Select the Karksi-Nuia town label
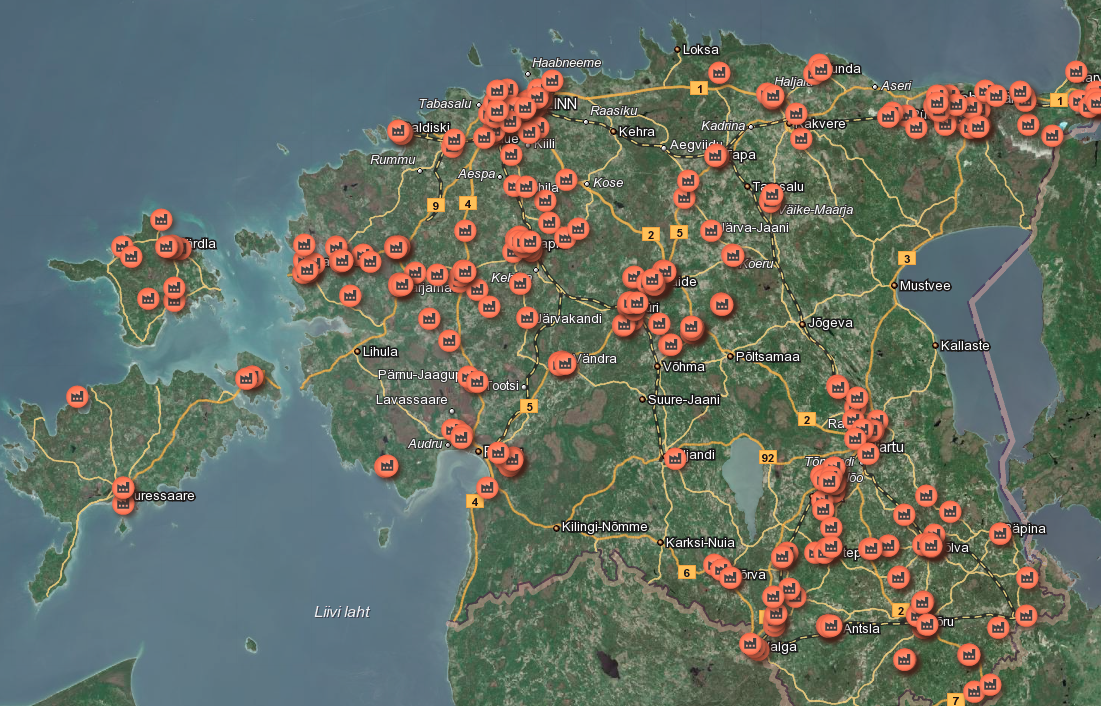This screenshot has height=706, width=1101. click(x=700, y=542)
